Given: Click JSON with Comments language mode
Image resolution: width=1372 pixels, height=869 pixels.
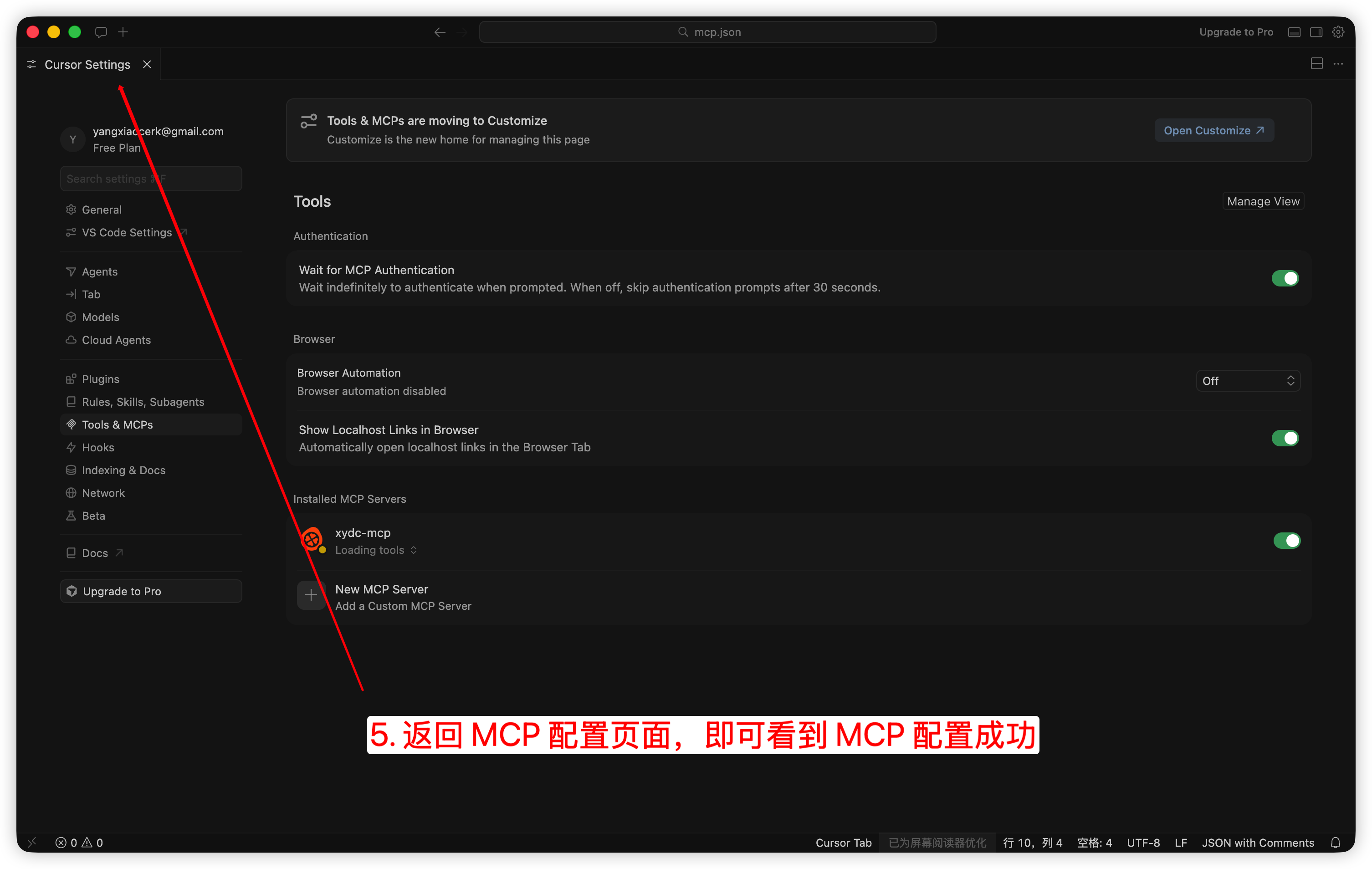Looking at the screenshot, I should click(x=1258, y=843).
